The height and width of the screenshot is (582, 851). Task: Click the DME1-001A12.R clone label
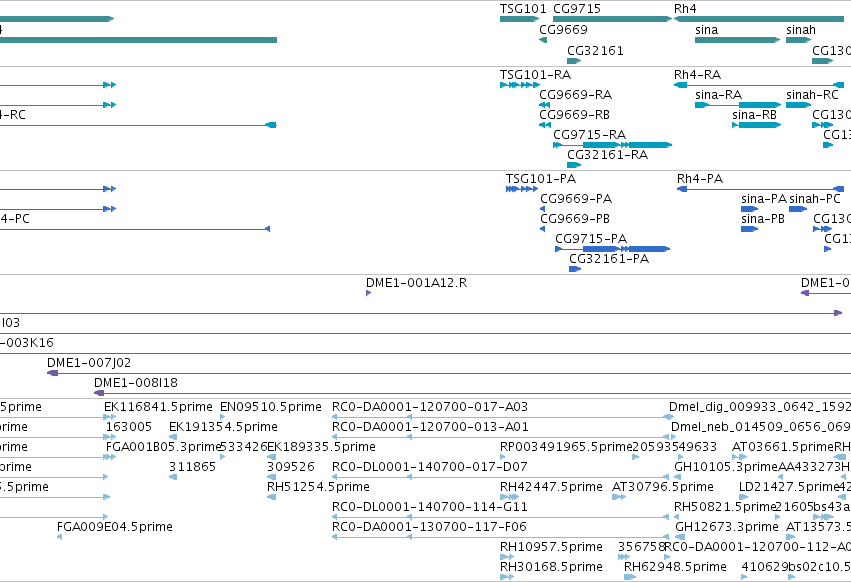coord(416,283)
